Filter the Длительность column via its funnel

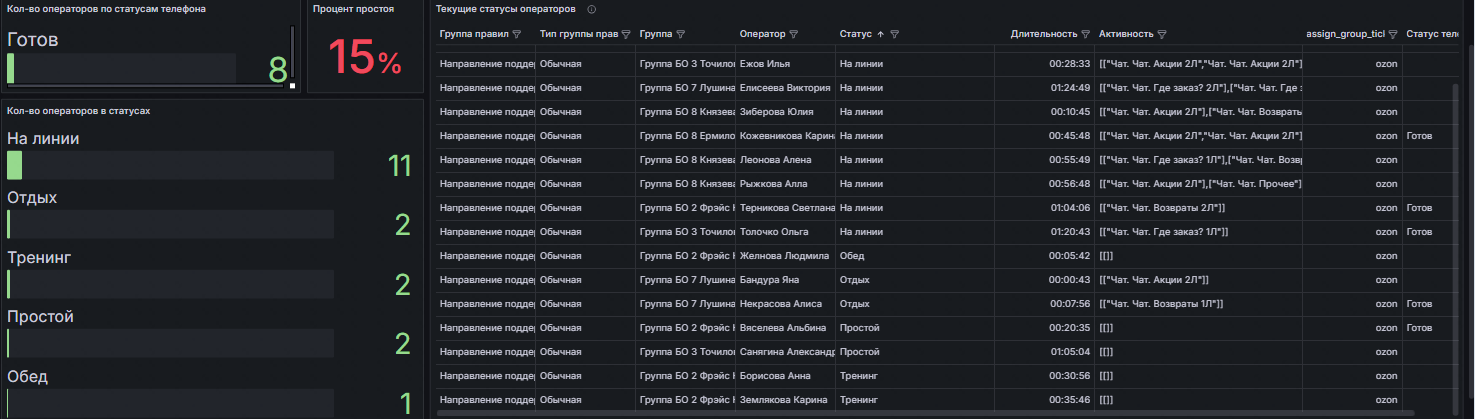[x=1086, y=34]
